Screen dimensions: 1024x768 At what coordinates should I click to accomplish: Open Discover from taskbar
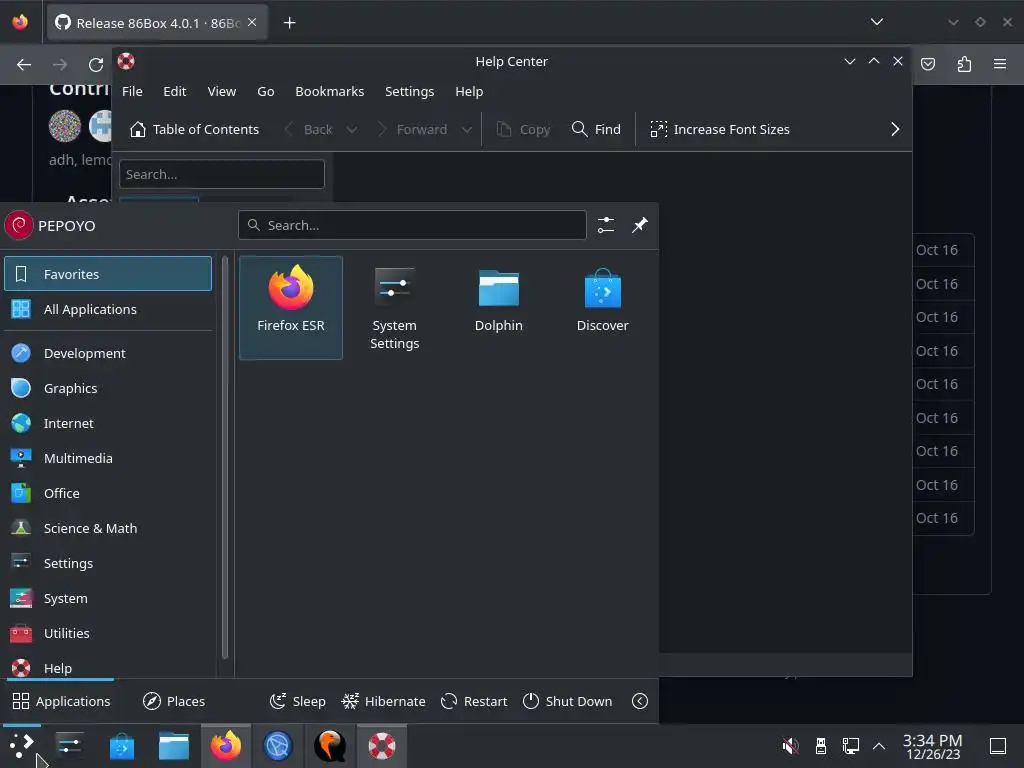(121, 746)
